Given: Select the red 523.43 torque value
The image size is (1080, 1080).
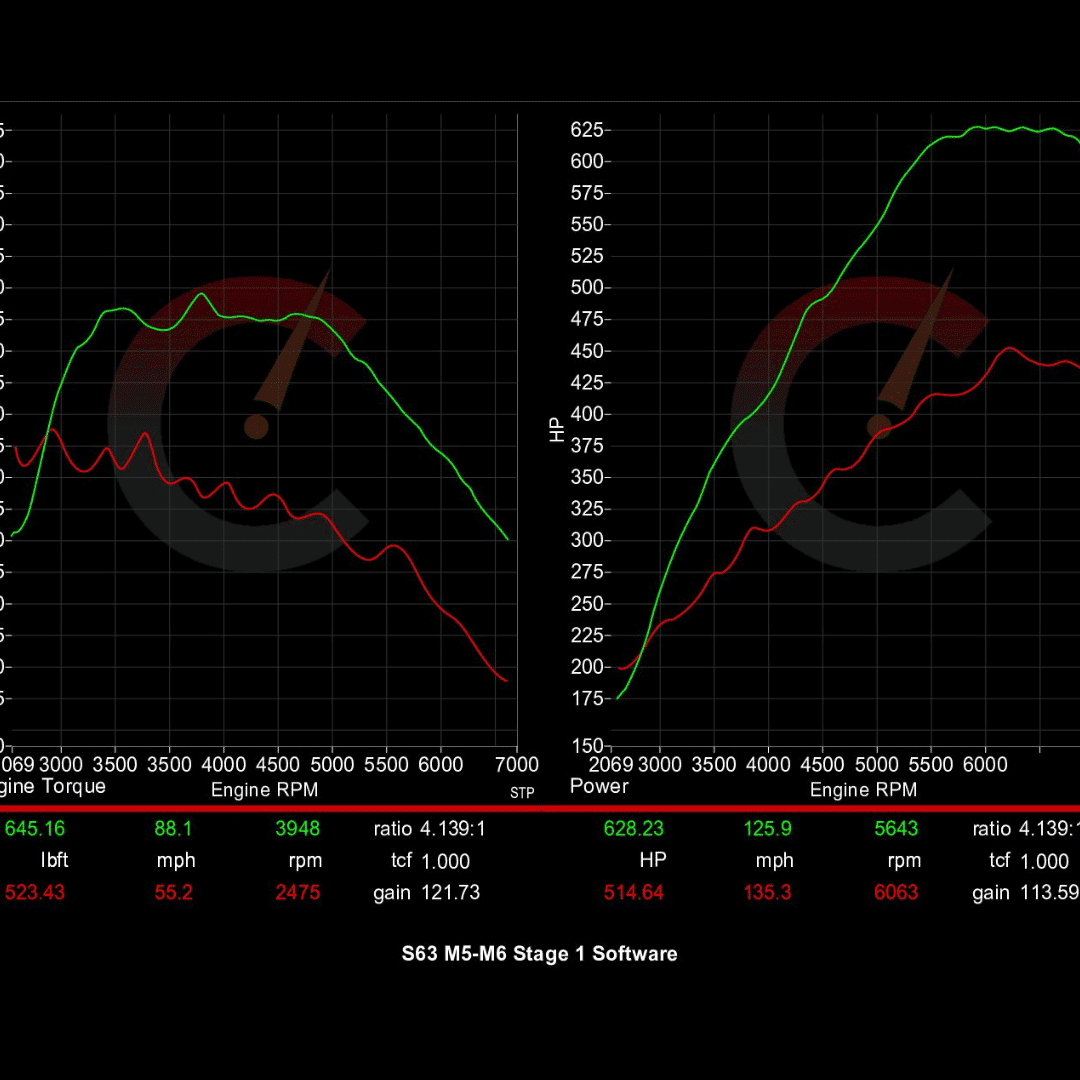Looking at the screenshot, I should point(36,892).
